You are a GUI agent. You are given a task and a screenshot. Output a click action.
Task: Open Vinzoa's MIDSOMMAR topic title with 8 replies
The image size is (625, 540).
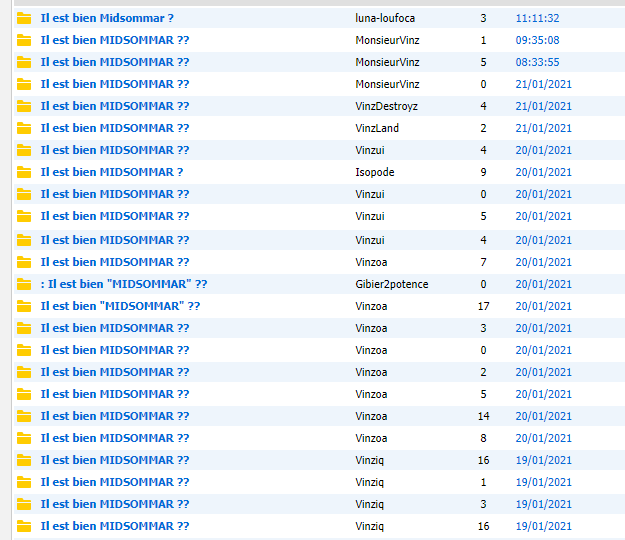click(115, 438)
